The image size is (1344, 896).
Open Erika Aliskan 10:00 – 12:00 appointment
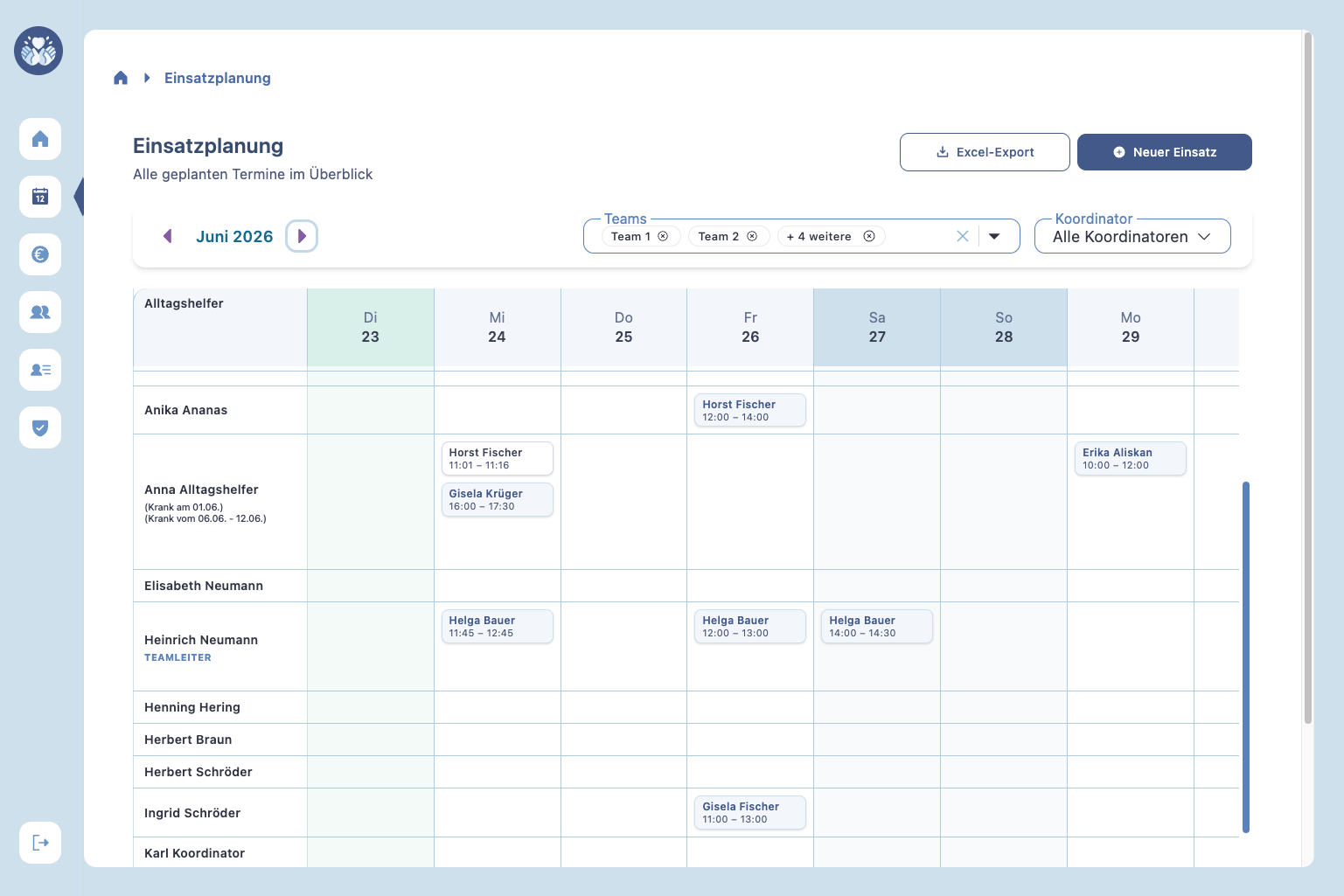tap(1131, 458)
